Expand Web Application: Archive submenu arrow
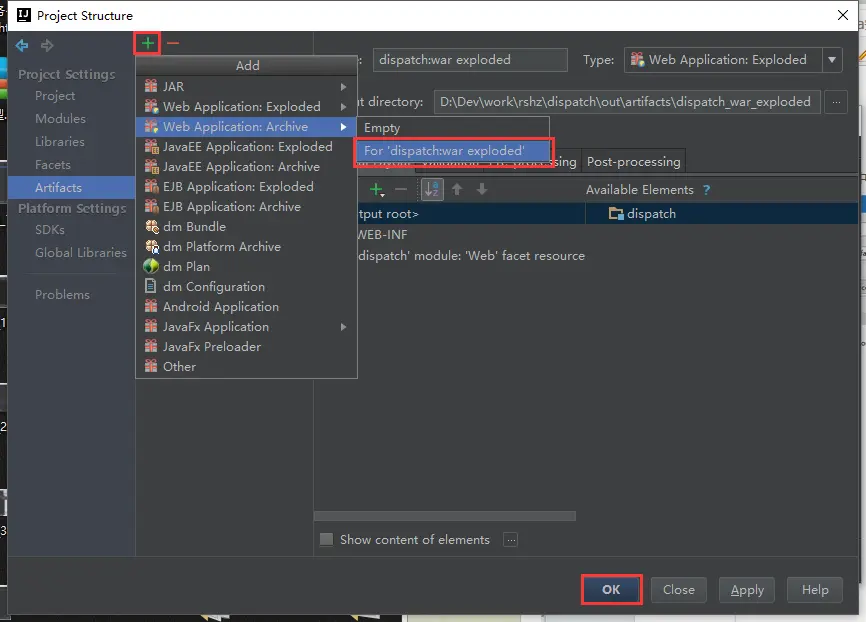Image resolution: width=866 pixels, height=622 pixels. 344,126
